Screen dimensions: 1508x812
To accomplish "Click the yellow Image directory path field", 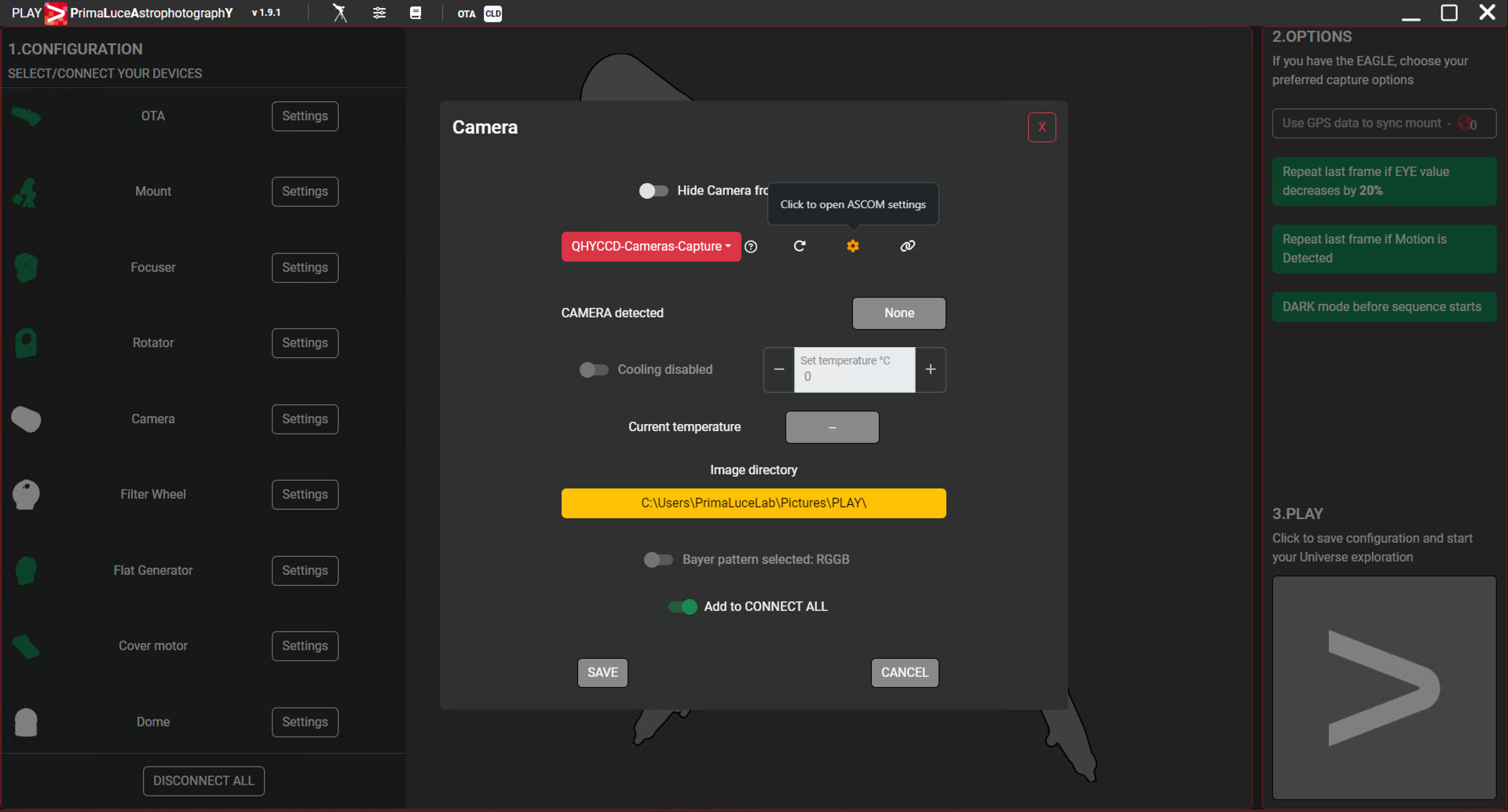I will 752,503.
